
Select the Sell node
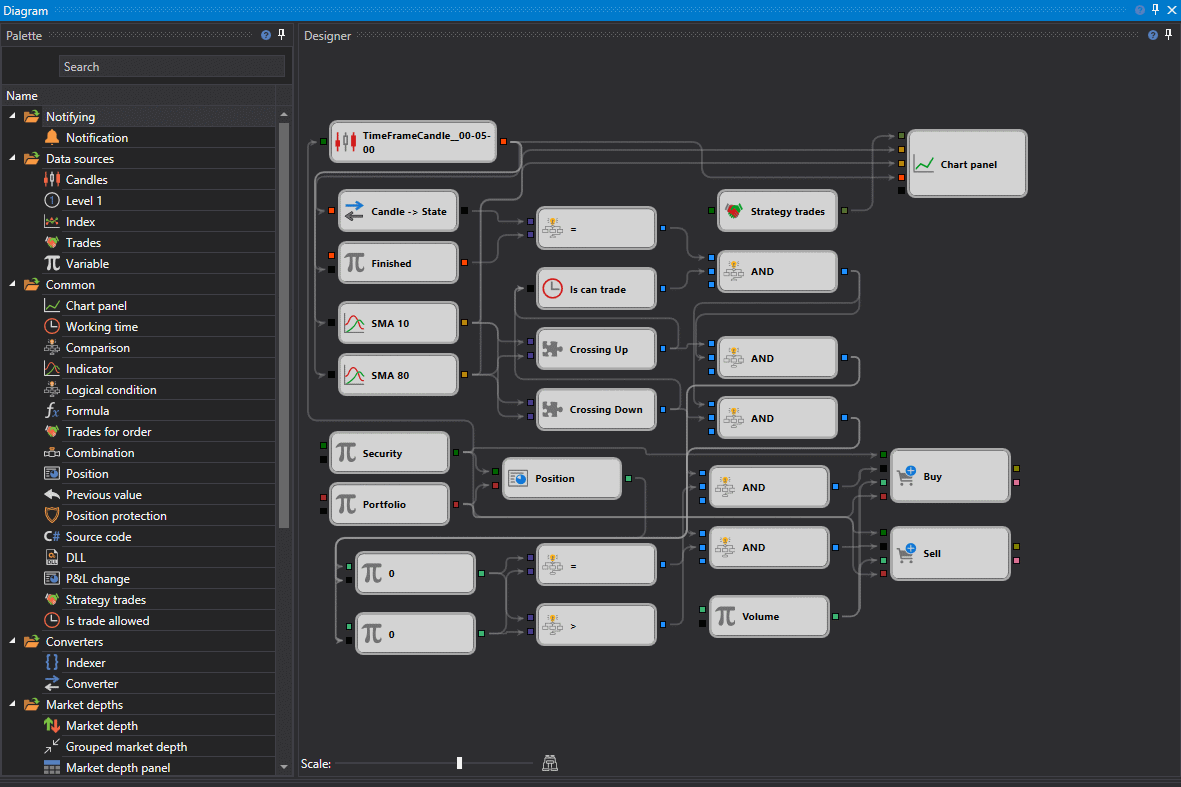[951, 554]
